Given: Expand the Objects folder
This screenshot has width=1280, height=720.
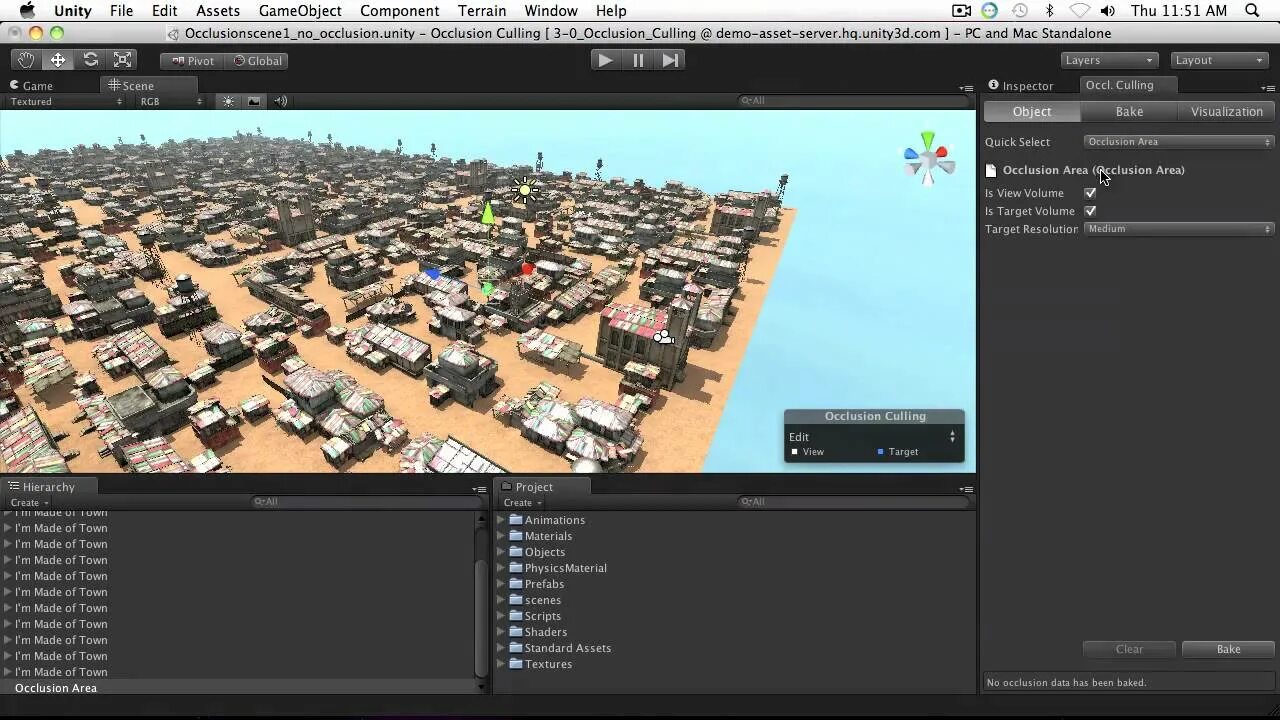Looking at the screenshot, I should tap(502, 552).
